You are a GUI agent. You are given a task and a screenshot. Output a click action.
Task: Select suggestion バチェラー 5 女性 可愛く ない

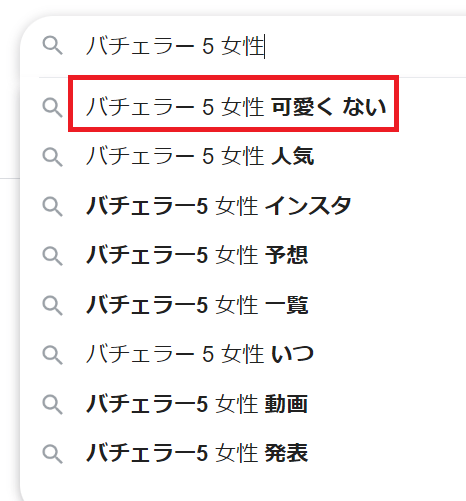click(236, 107)
